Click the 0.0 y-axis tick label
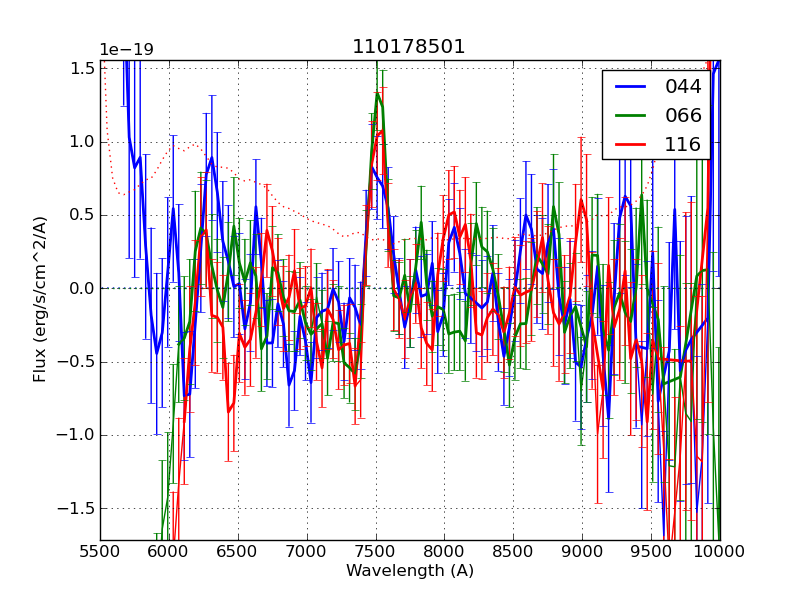800x600 pixels. (79, 288)
